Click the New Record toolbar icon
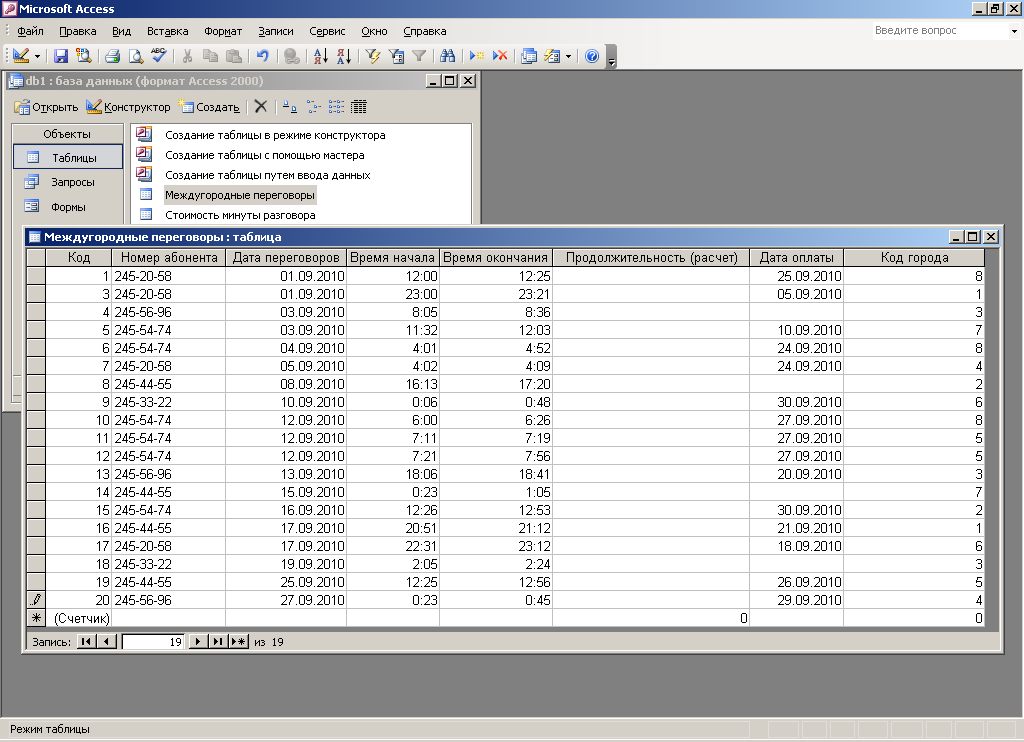Screen dimensions: 1024x742 [x=477, y=56]
